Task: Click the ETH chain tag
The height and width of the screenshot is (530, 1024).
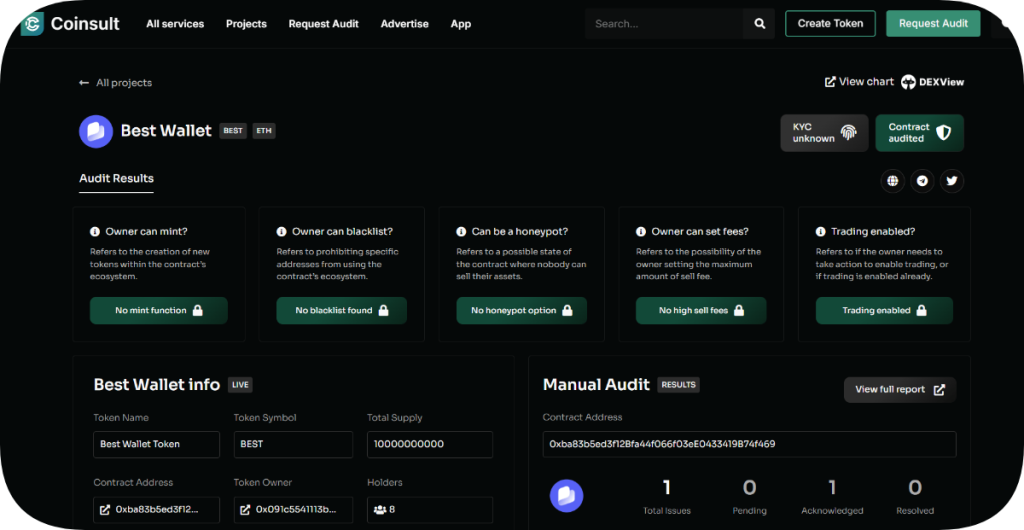Action: pyautogui.click(x=264, y=131)
